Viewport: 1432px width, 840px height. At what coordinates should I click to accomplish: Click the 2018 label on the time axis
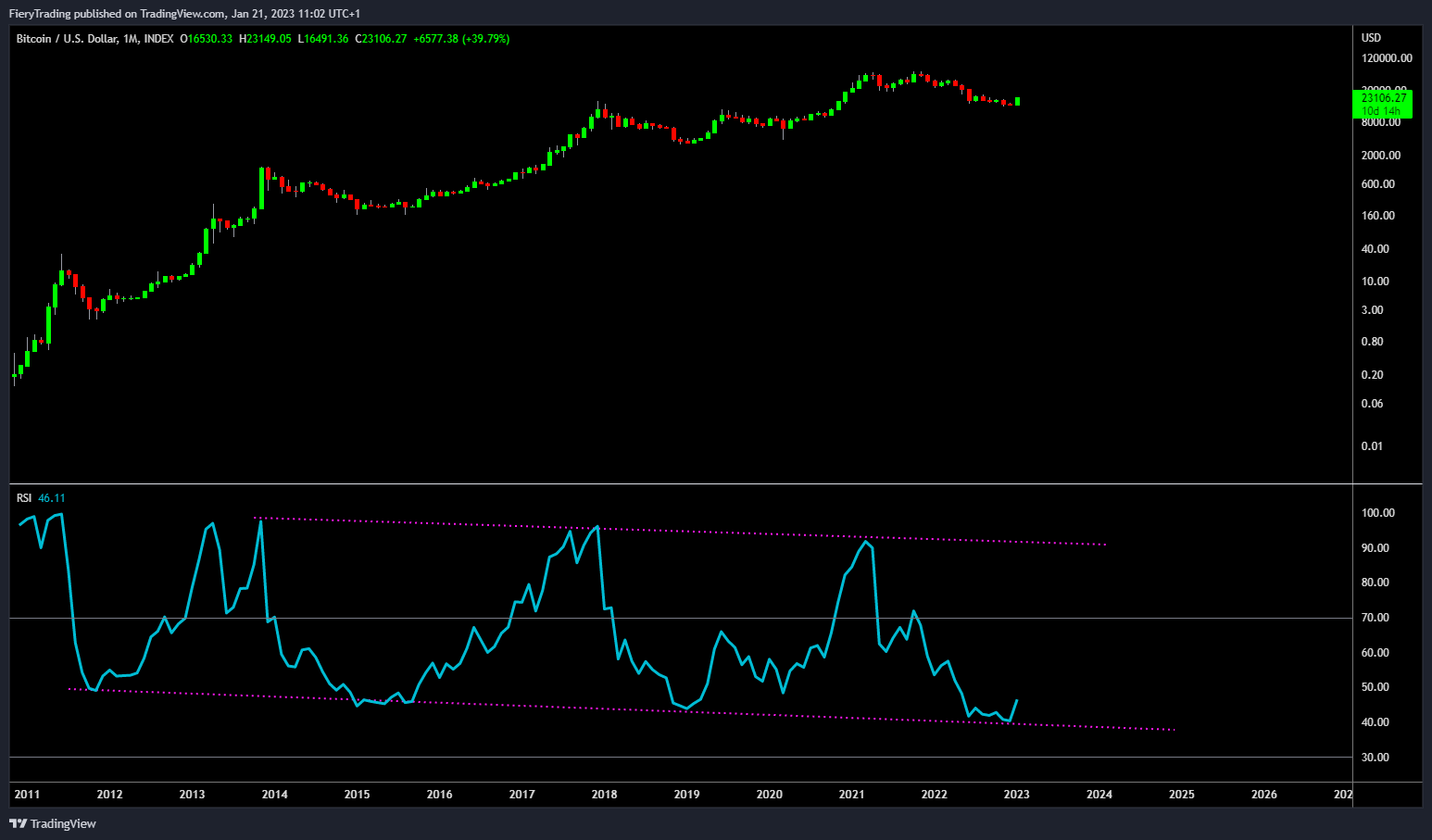604,795
